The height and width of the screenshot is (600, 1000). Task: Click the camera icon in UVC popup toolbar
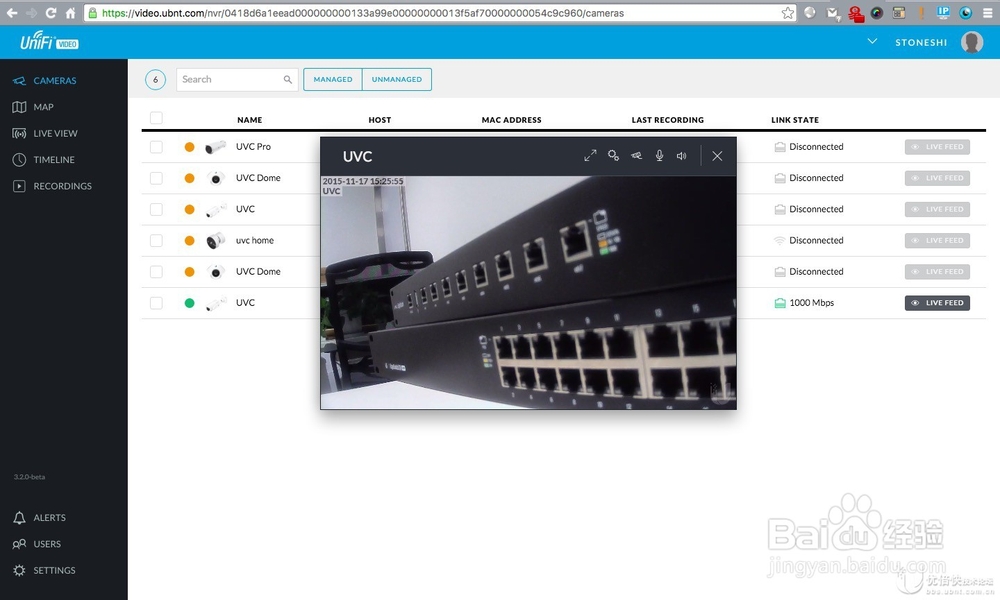click(x=636, y=156)
